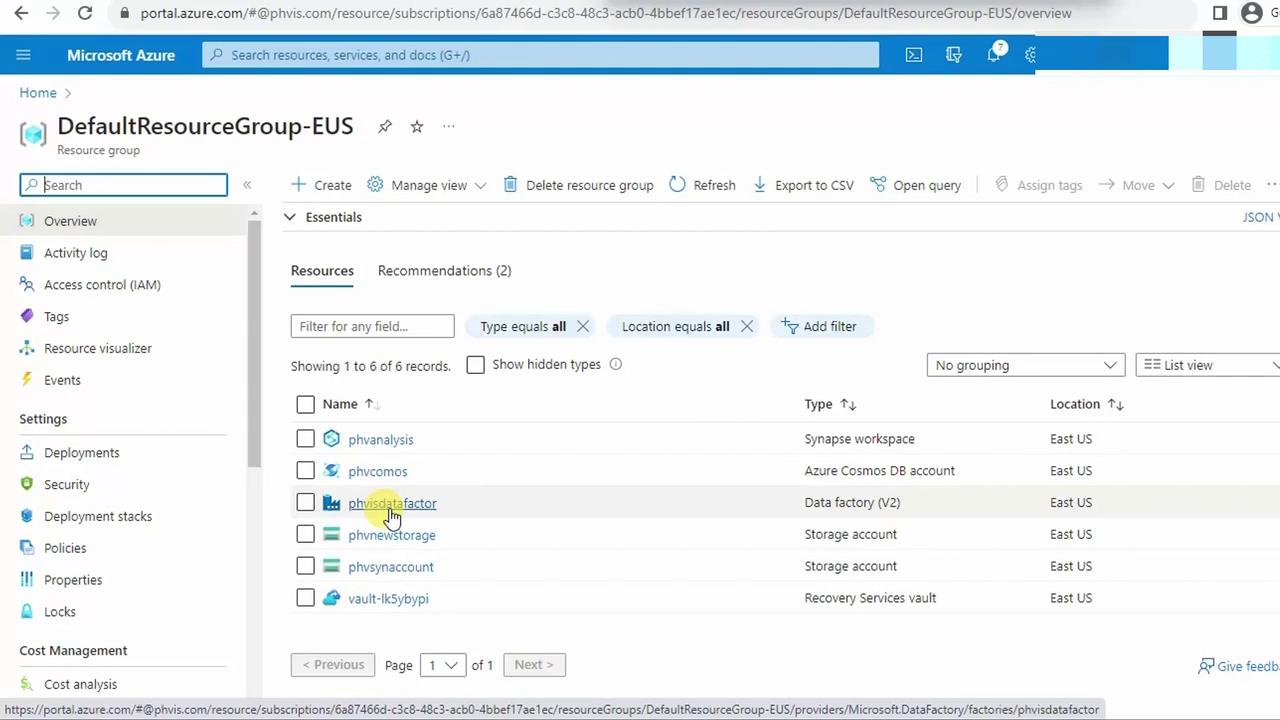This screenshot has height=720, width=1280.
Task: Click the Filter for any field box
Action: (372, 326)
